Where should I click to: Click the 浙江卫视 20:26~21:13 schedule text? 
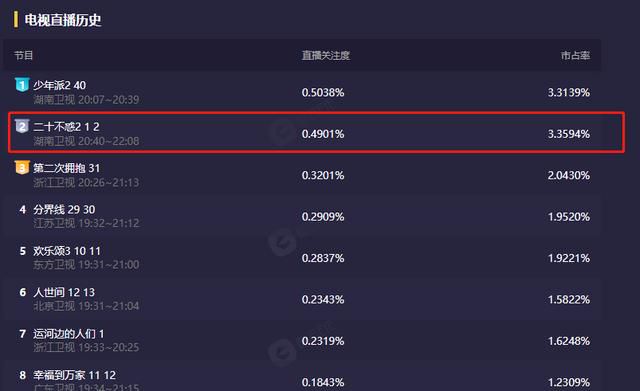pos(86,182)
